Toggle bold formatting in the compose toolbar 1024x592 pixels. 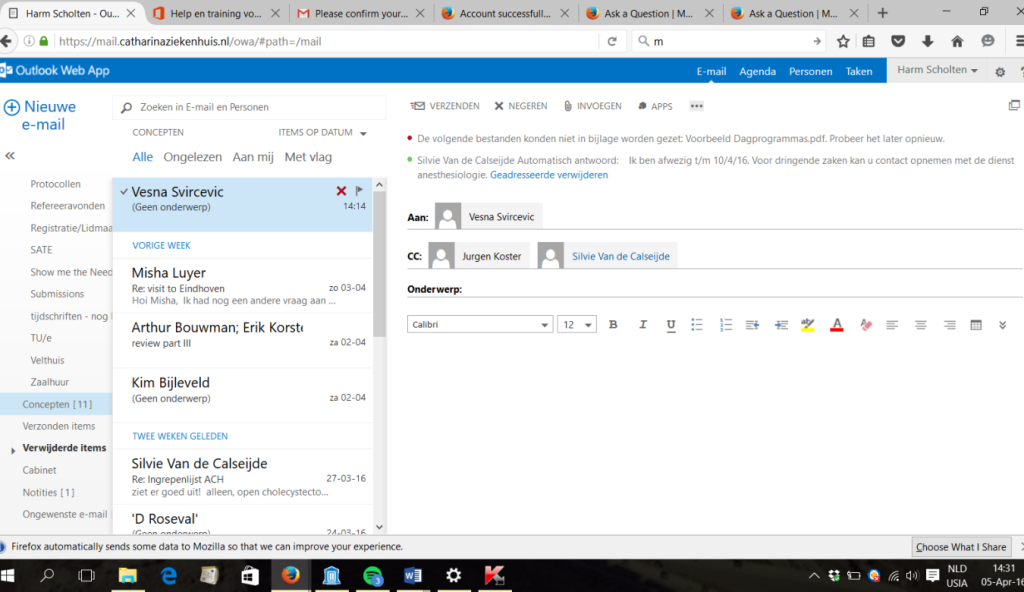click(613, 324)
